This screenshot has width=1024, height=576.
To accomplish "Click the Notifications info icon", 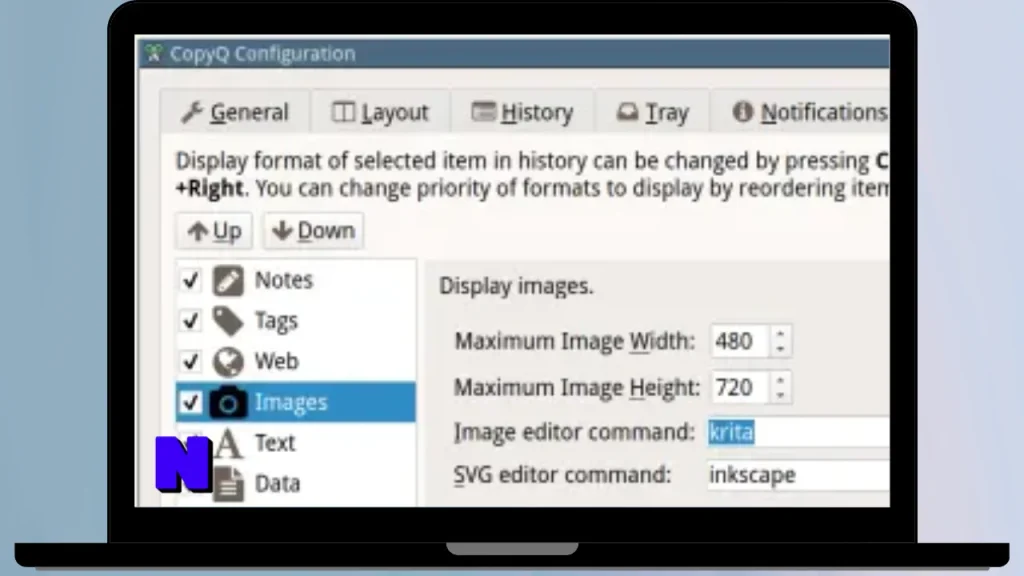I will click(743, 112).
